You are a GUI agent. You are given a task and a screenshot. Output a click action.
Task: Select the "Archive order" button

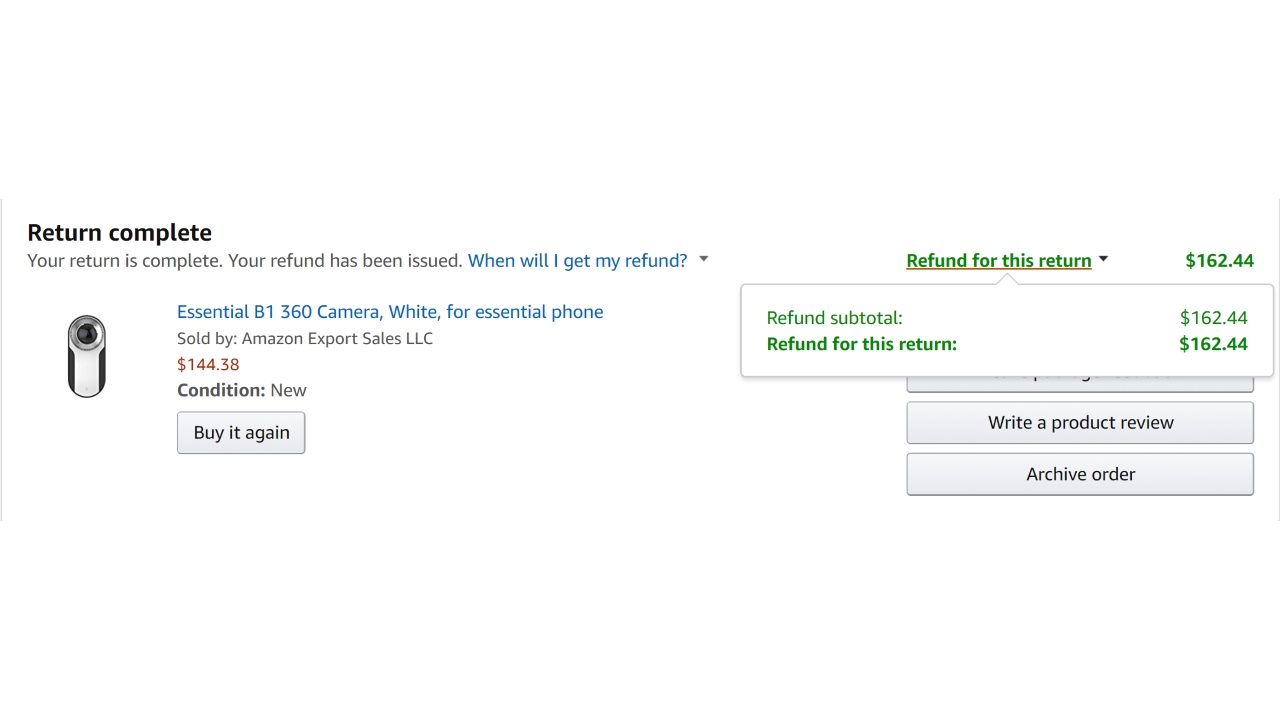tap(1080, 475)
